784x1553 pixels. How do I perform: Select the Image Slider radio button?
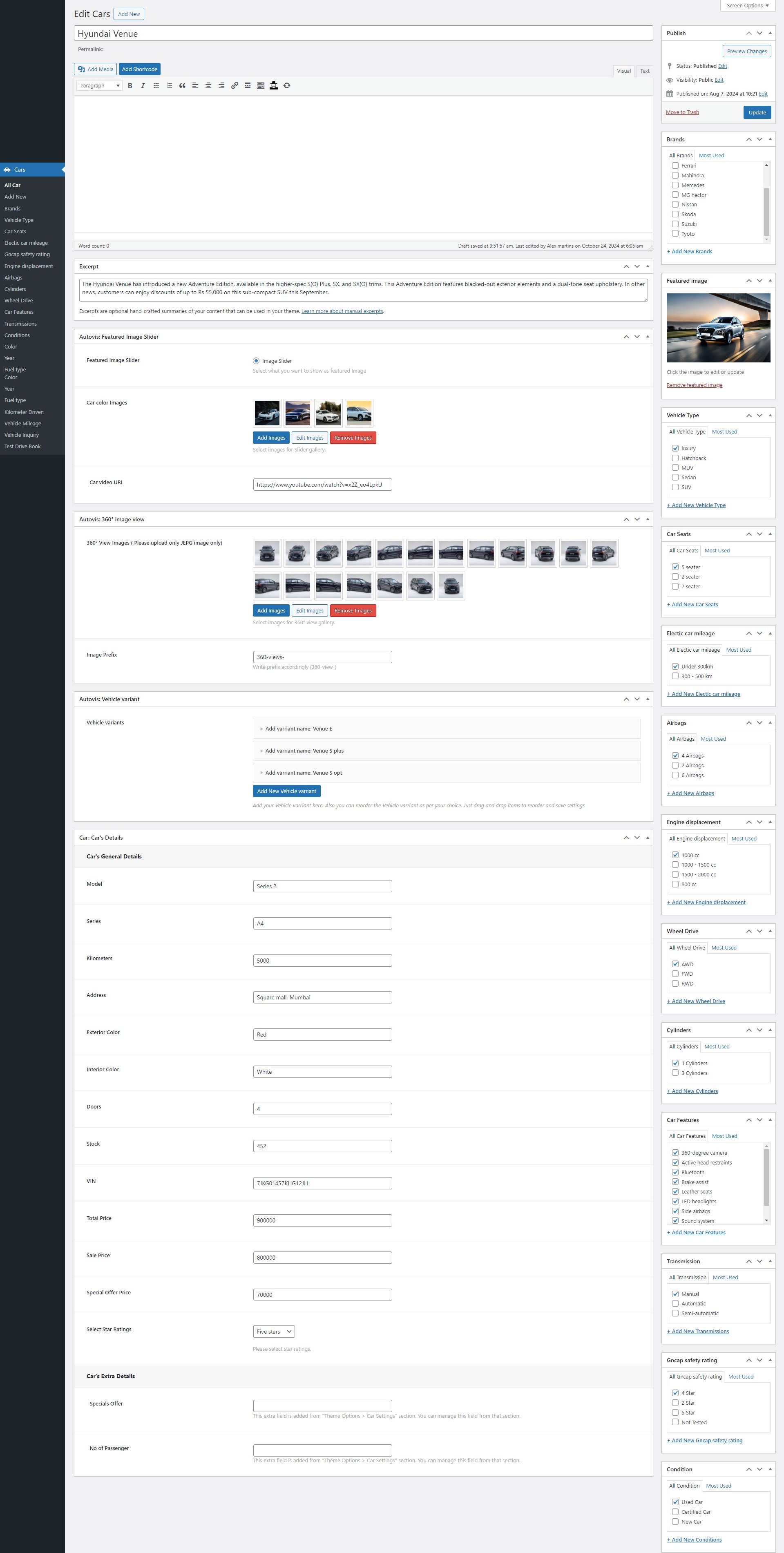pos(256,360)
